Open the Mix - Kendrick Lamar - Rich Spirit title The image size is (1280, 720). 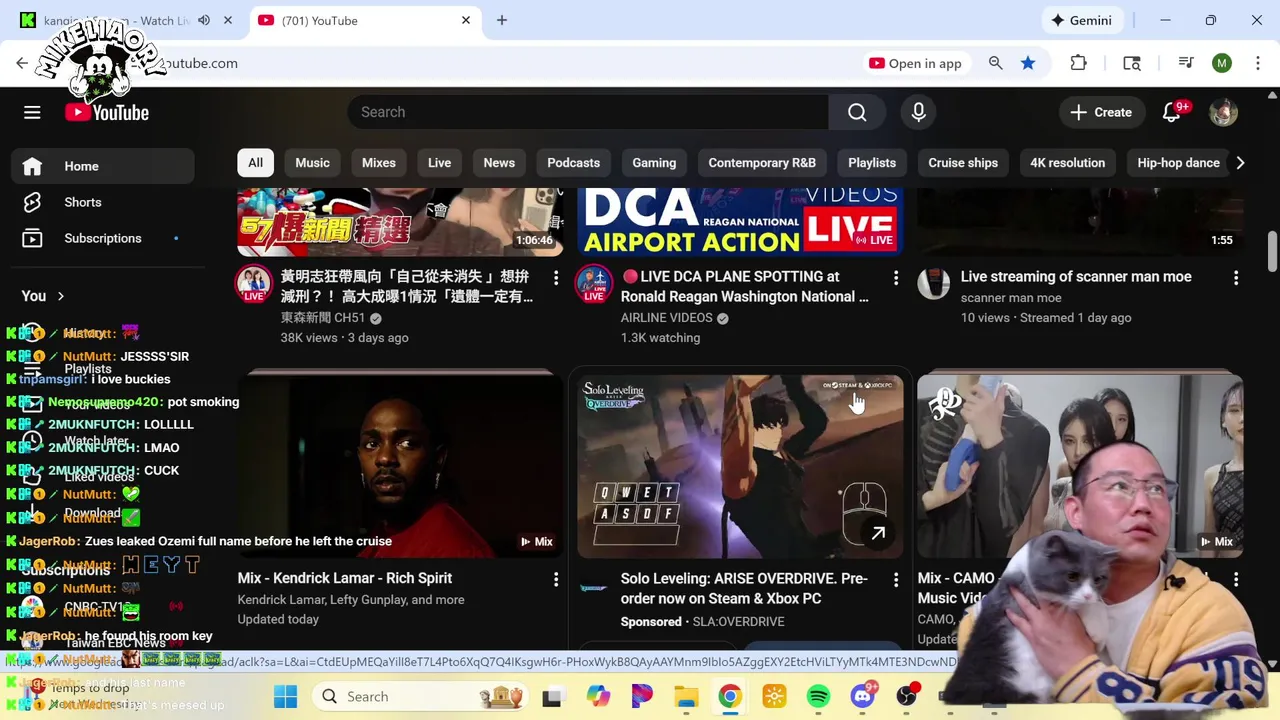(x=345, y=578)
